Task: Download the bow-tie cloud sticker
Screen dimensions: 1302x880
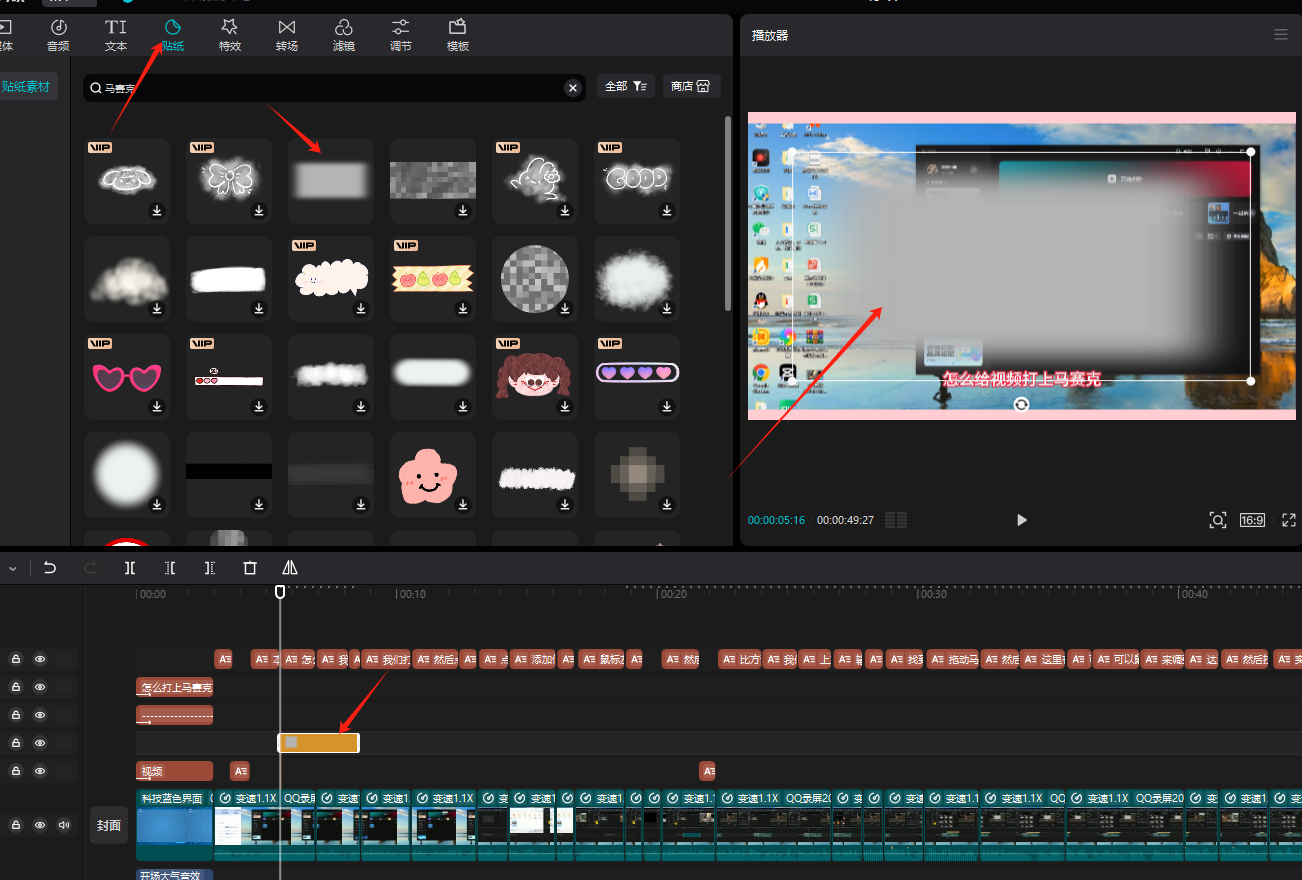Action: pyautogui.click(x=259, y=211)
